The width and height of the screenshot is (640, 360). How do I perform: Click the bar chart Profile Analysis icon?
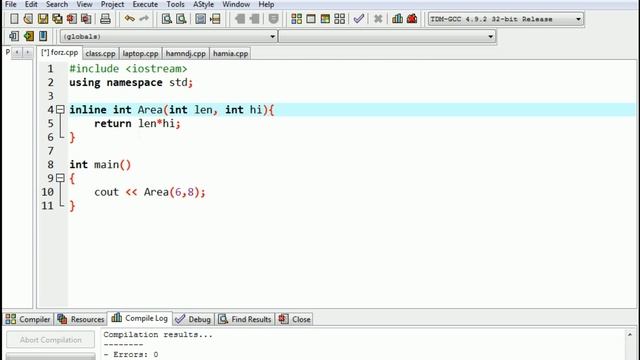click(x=398, y=19)
